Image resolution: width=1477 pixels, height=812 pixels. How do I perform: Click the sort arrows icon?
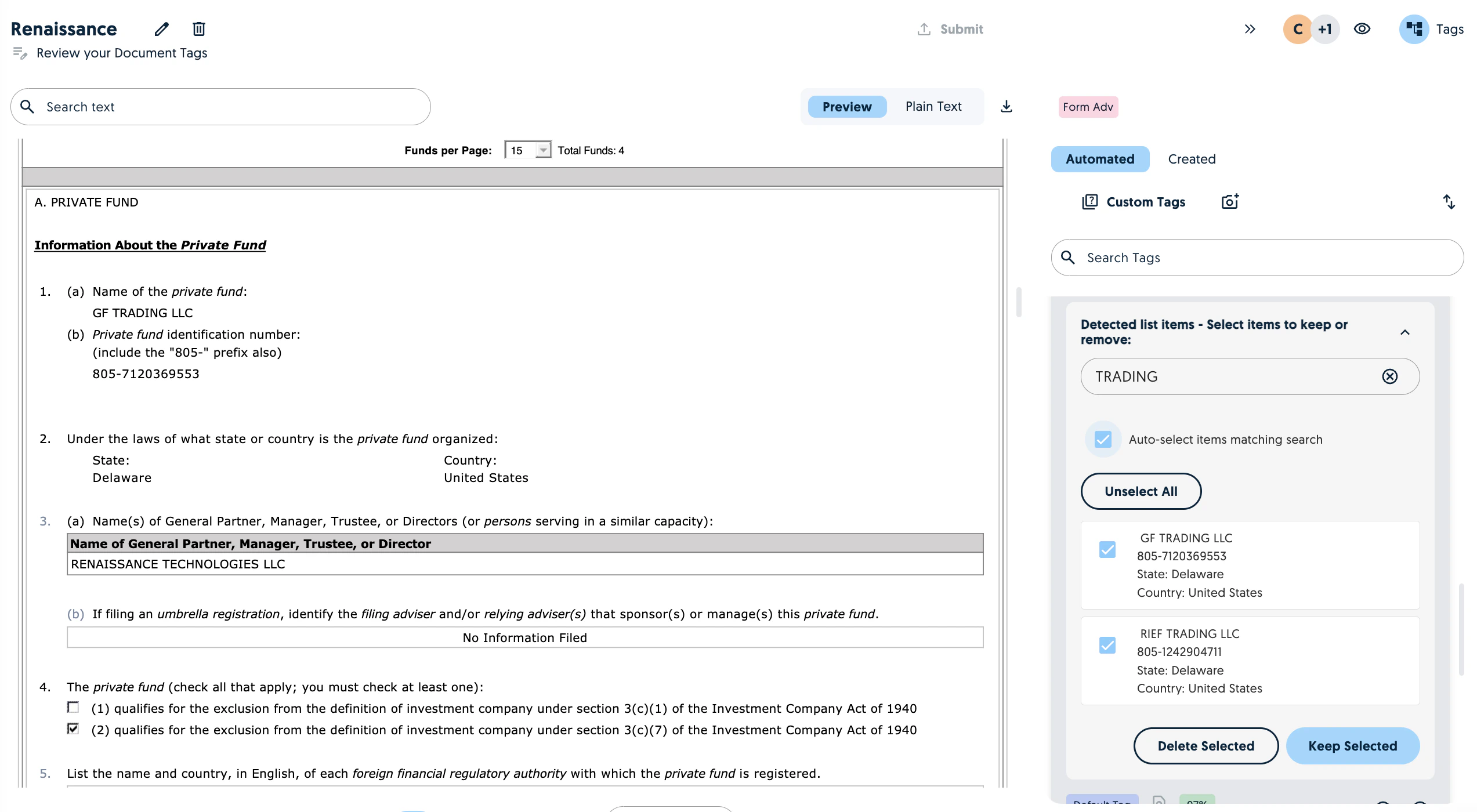click(1449, 202)
